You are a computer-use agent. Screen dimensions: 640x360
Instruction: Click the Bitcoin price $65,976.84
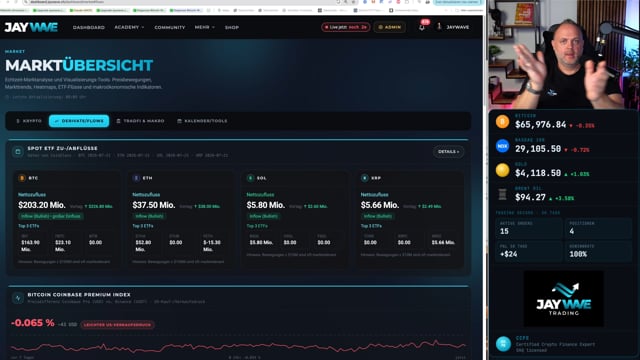point(540,125)
